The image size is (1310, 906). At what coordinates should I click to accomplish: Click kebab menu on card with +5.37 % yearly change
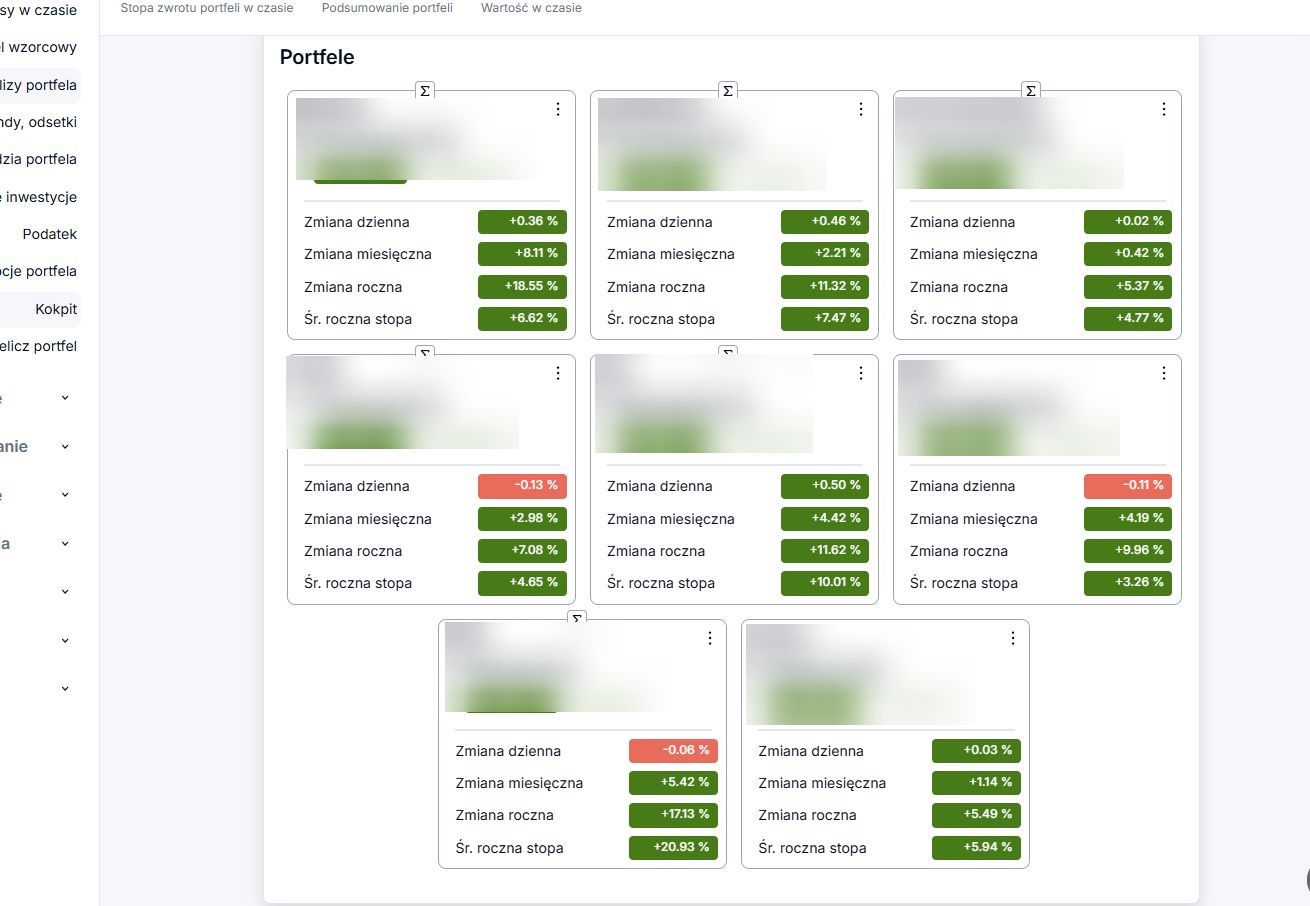(1164, 109)
